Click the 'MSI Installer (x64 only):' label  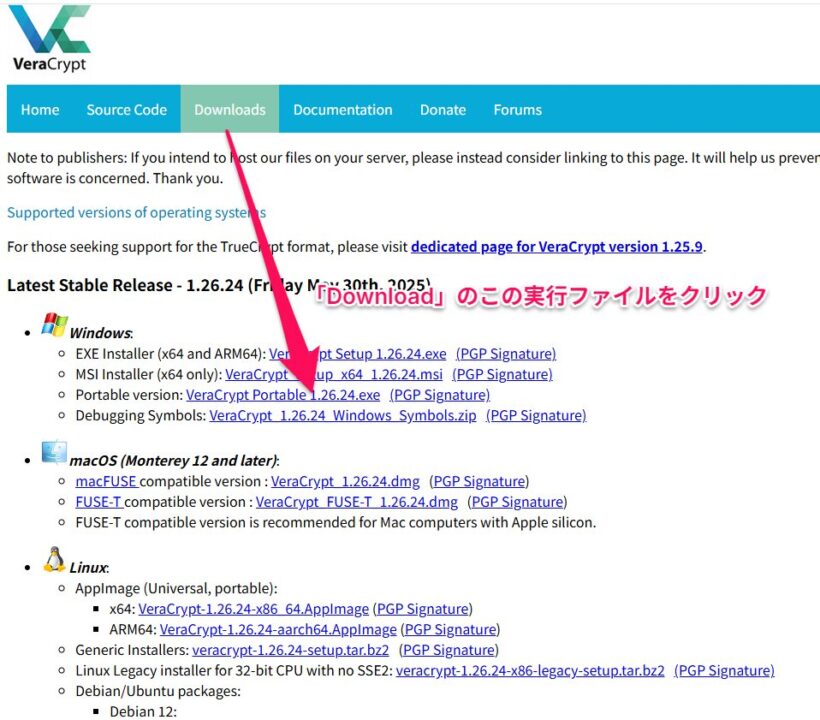click(149, 374)
